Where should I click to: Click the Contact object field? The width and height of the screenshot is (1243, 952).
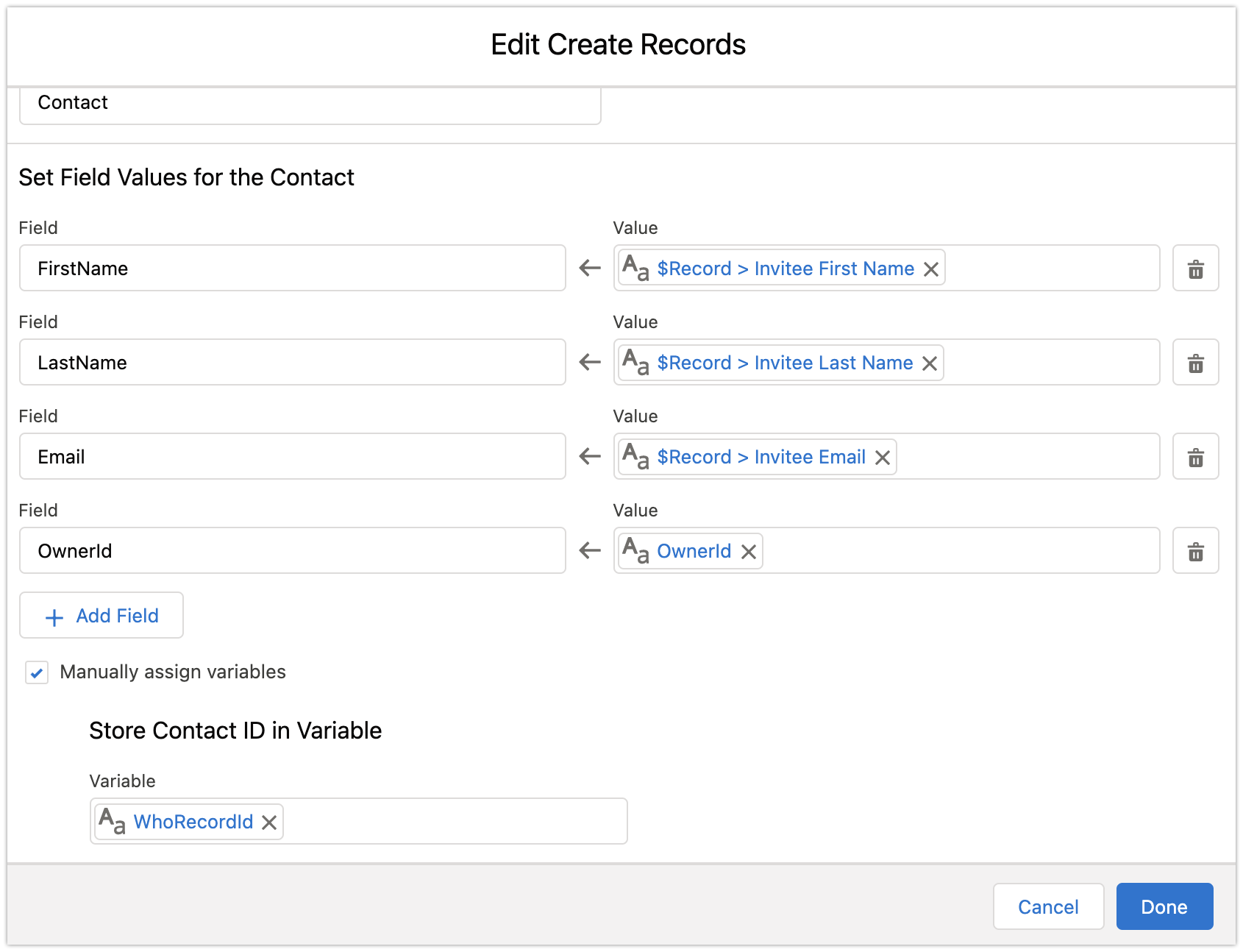pos(309,103)
